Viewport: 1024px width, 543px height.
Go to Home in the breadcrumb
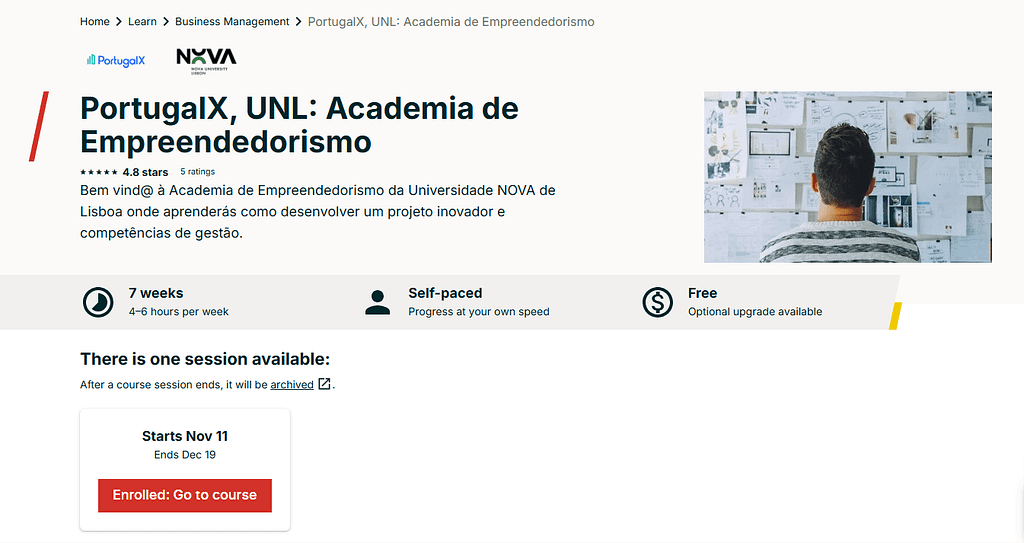click(94, 22)
